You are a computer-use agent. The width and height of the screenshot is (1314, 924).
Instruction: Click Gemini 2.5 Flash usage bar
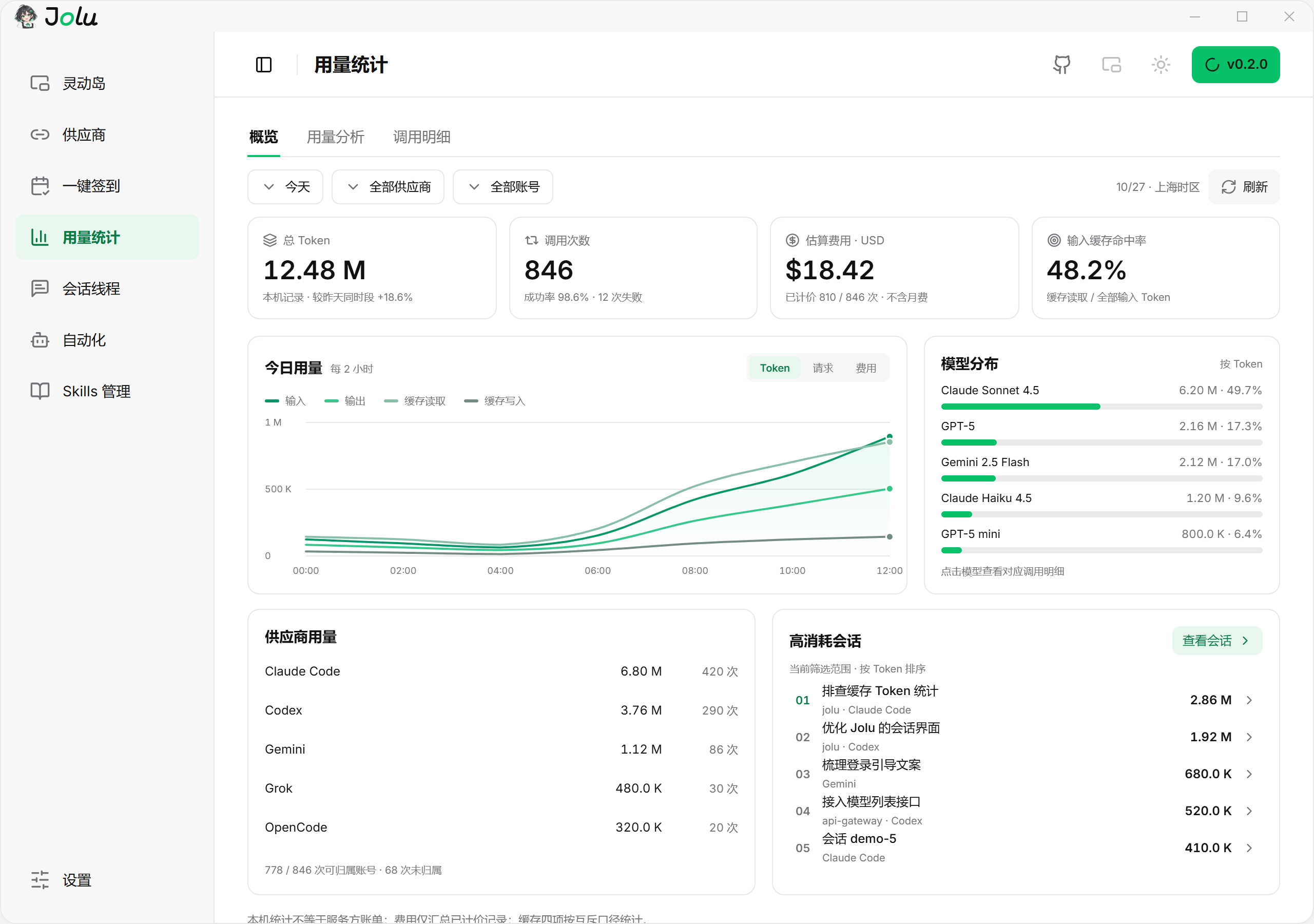(1101, 478)
